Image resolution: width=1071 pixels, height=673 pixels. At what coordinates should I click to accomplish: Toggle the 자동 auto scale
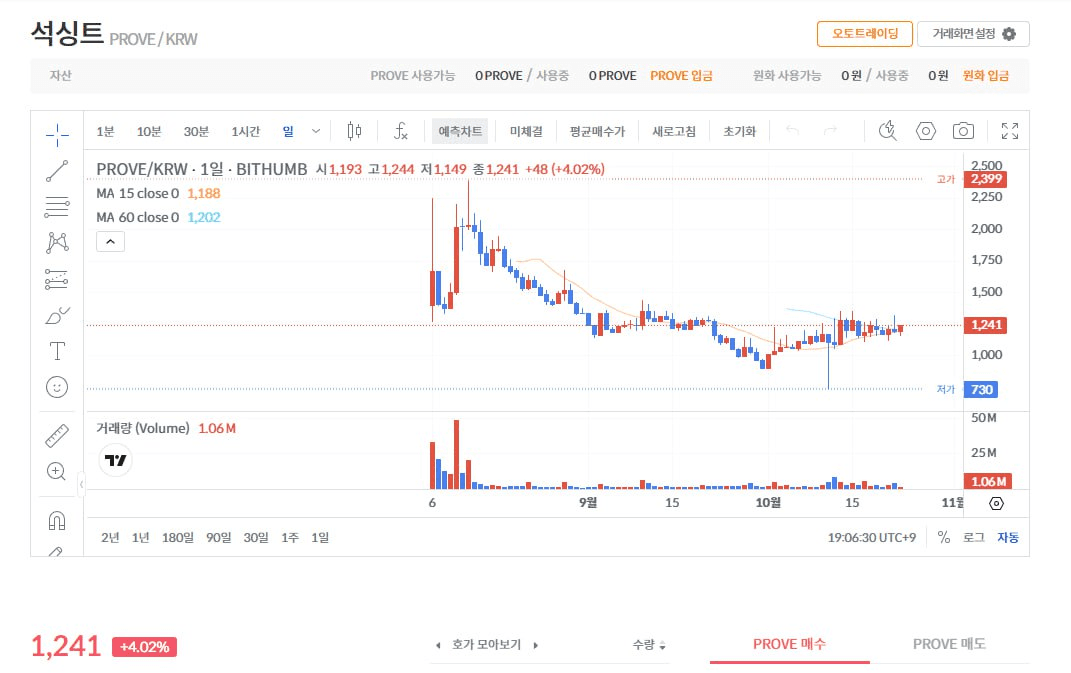point(1007,537)
